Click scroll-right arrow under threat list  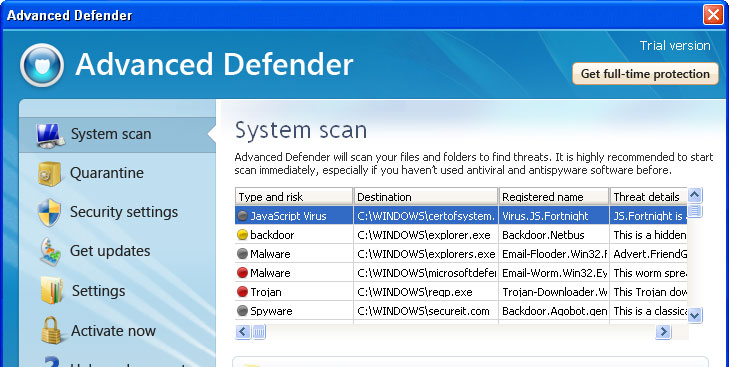coord(663,332)
